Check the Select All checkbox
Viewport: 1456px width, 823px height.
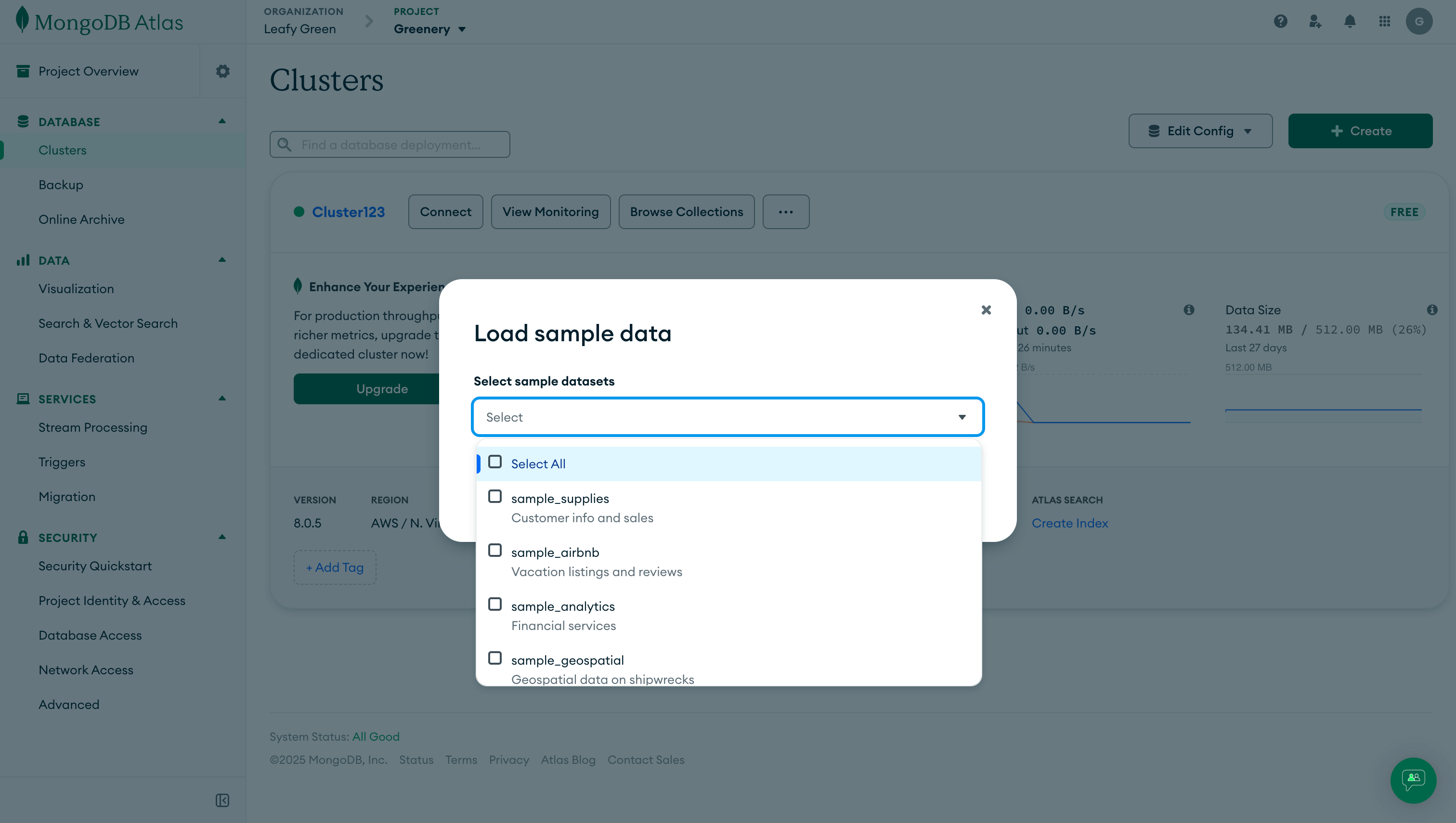(495, 462)
